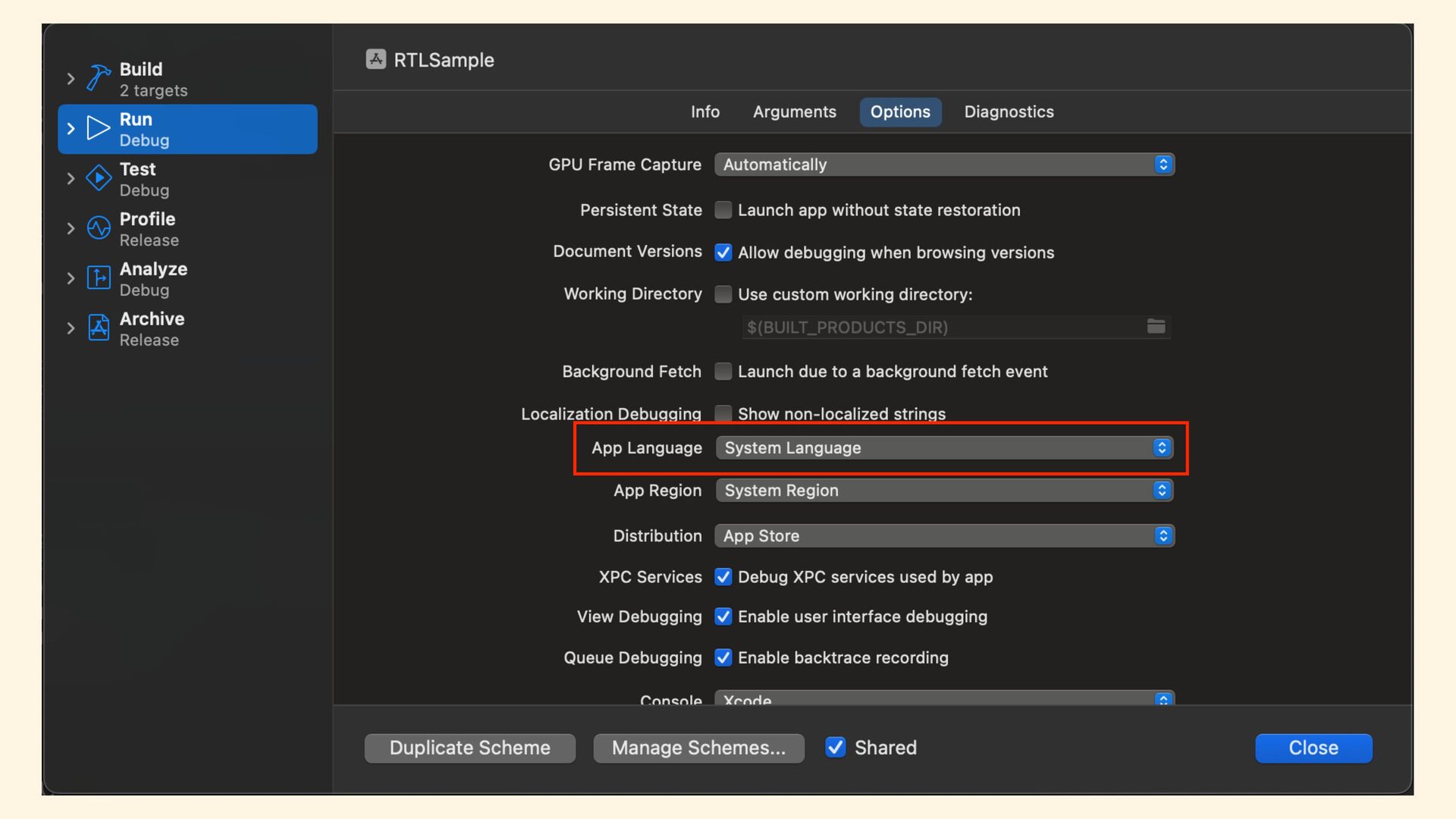The height and width of the screenshot is (819, 1456).
Task: Click the GPU Frame Capture label
Action: click(x=625, y=165)
